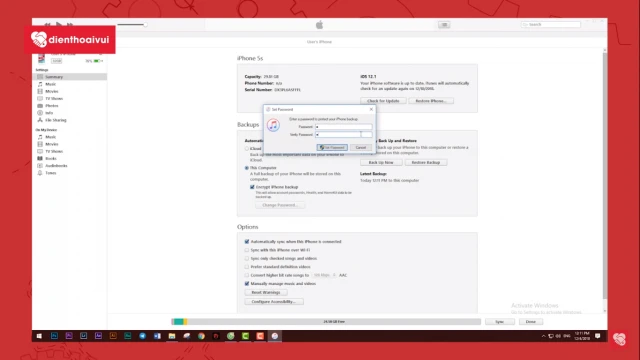The width and height of the screenshot is (640, 360).
Task: Click the Play button in iTunes toolbar
Action: click(59, 25)
